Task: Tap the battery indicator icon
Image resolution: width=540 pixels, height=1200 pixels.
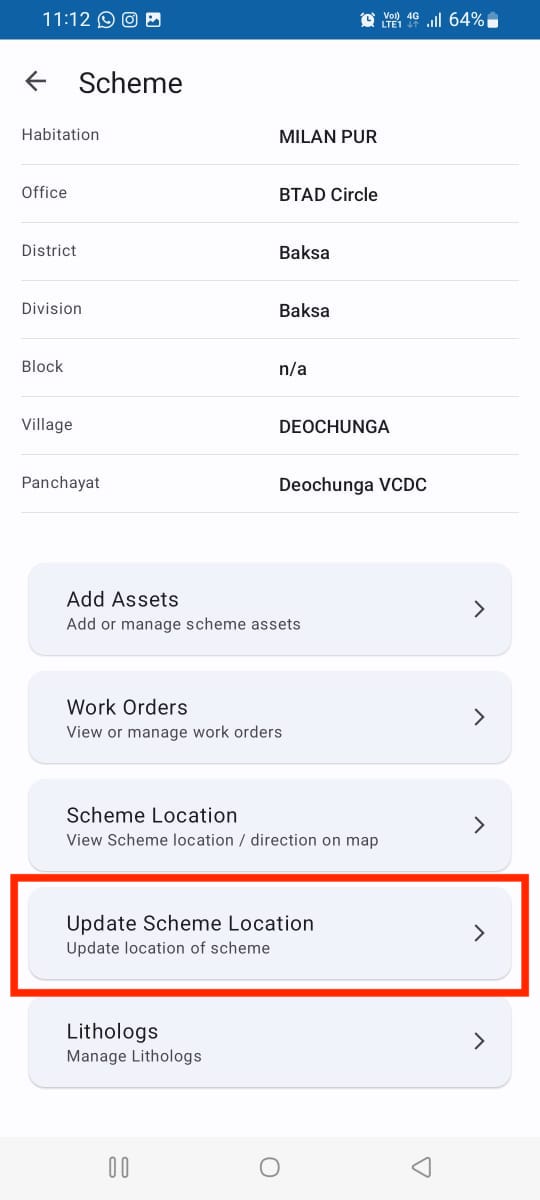Action: click(492, 20)
